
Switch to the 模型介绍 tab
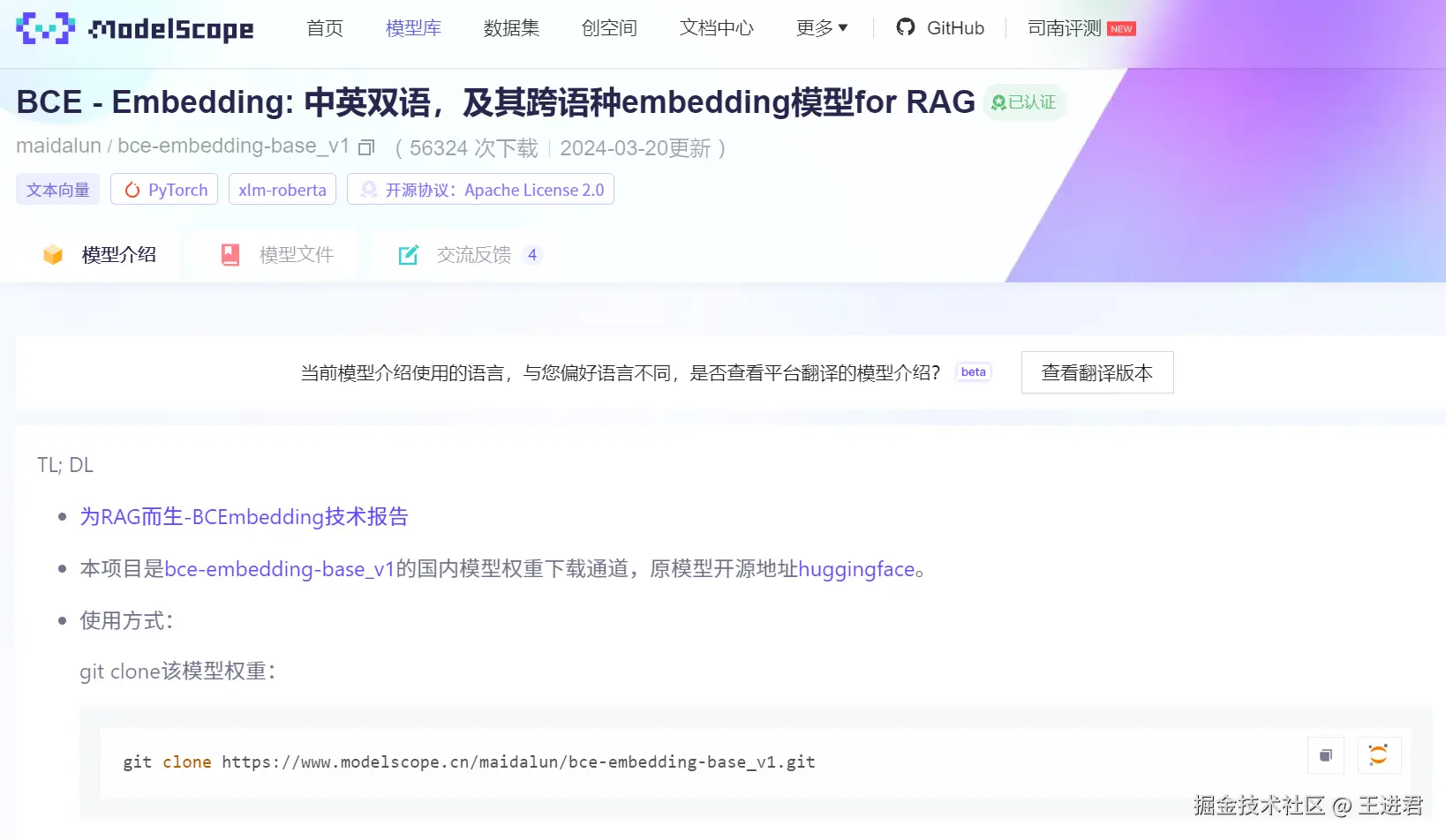pos(100,255)
